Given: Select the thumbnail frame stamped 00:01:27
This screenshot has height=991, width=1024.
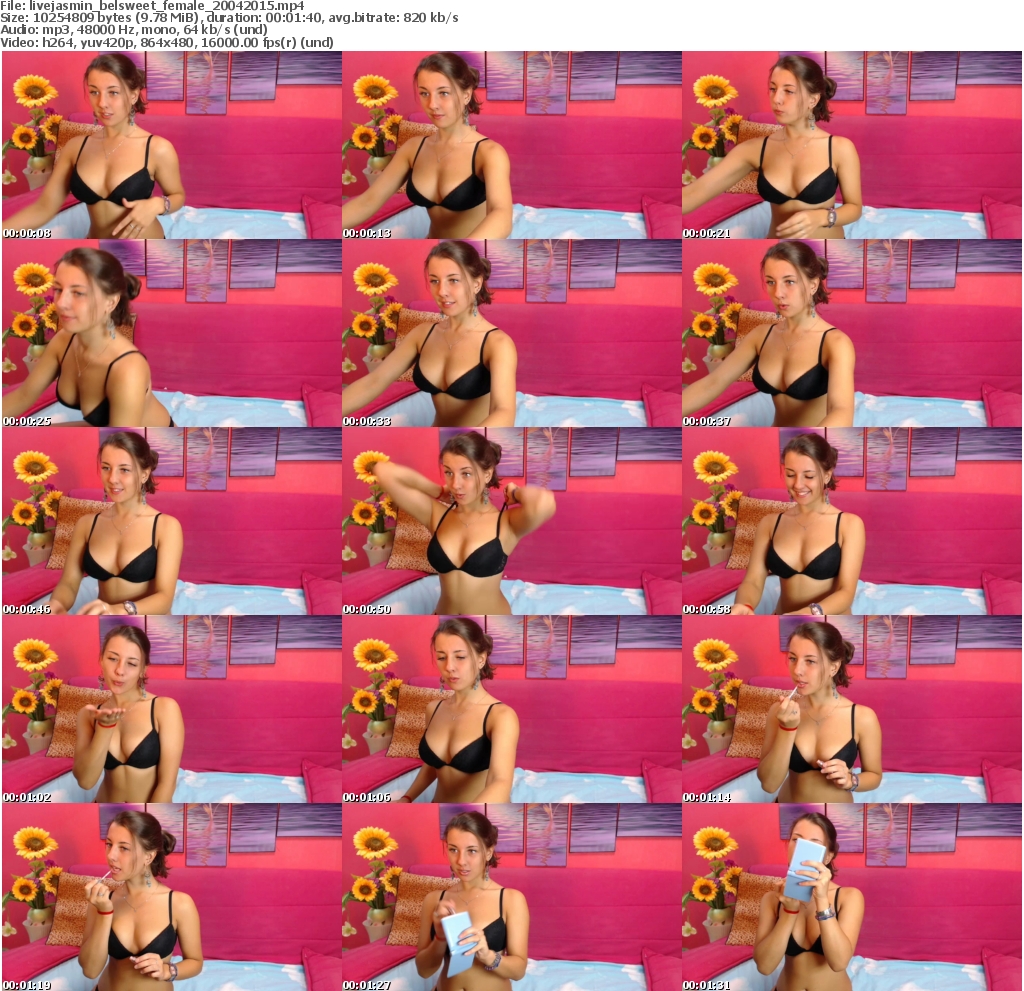Looking at the screenshot, I should point(511,898).
